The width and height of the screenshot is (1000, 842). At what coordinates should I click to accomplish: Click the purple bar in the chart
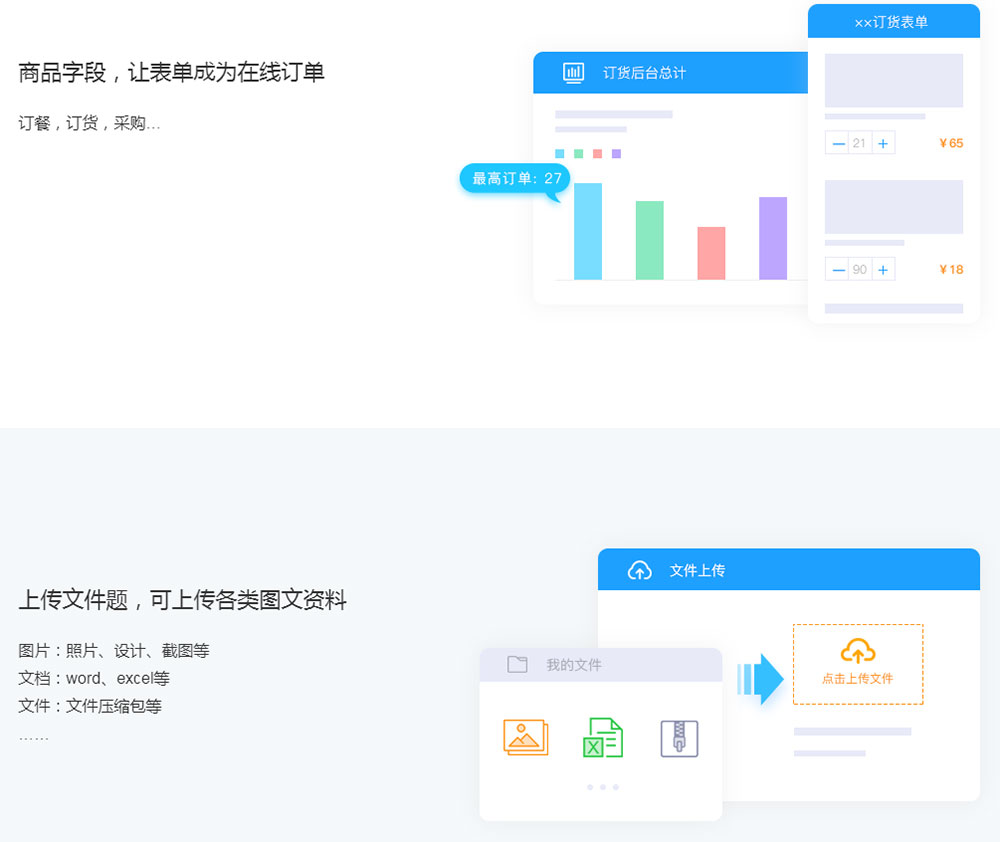[773, 238]
